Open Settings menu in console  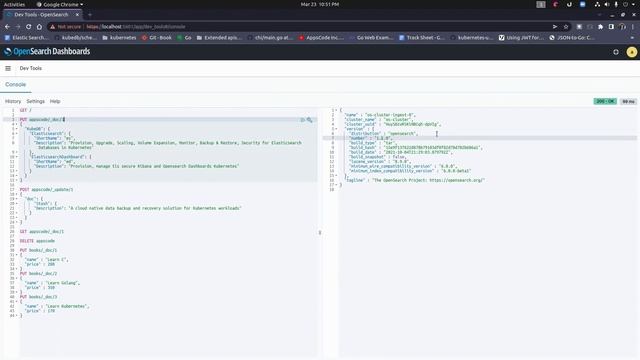click(x=36, y=101)
